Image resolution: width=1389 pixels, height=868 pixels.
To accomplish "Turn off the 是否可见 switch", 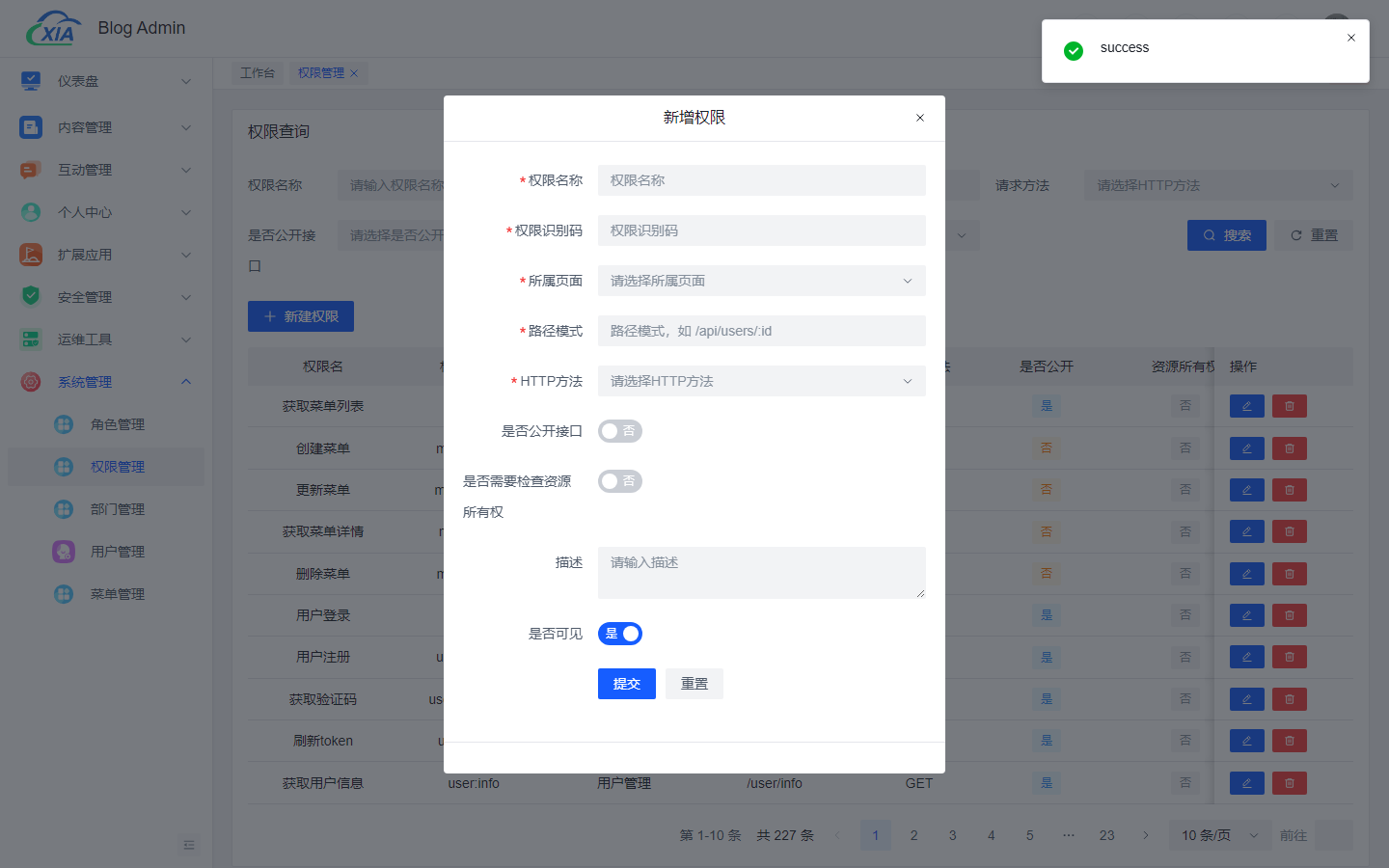I will click(x=620, y=634).
